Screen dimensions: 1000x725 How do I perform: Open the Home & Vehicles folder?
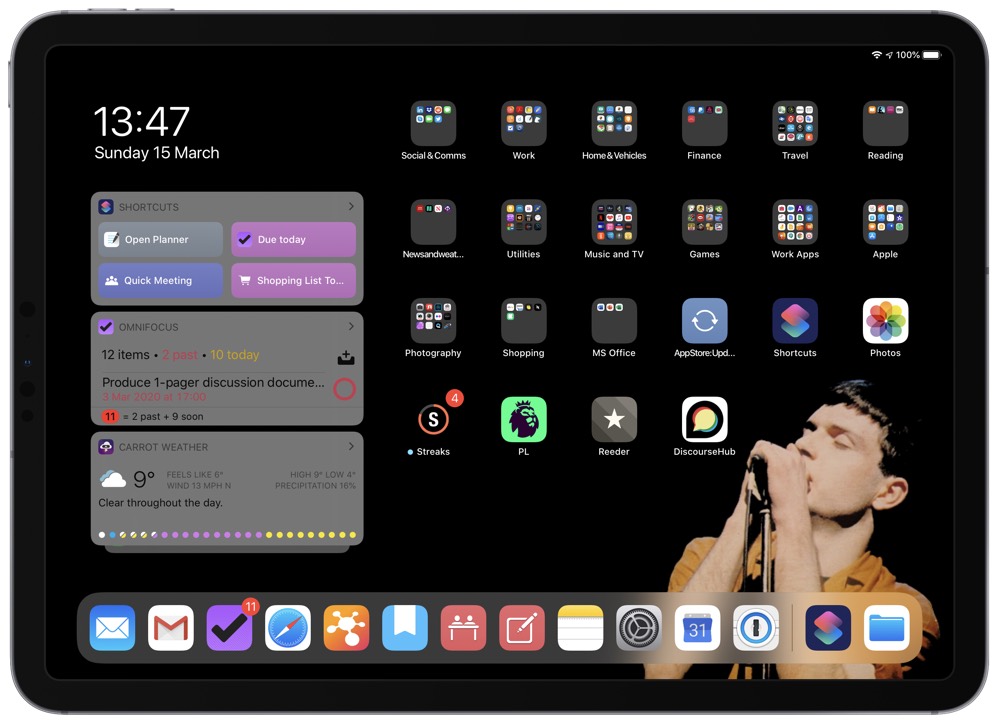coord(614,124)
